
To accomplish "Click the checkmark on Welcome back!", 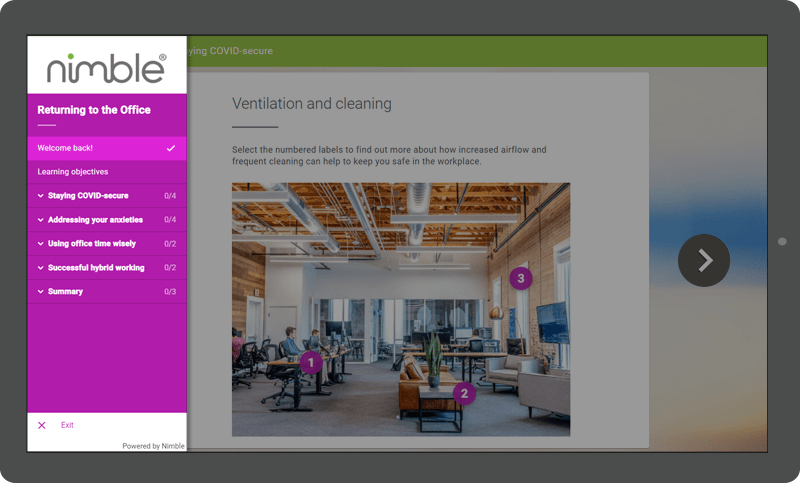I will tap(171, 148).
